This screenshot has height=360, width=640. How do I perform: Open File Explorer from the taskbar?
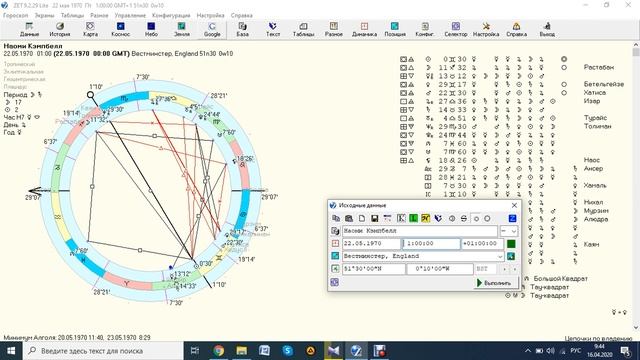click(242, 351)
